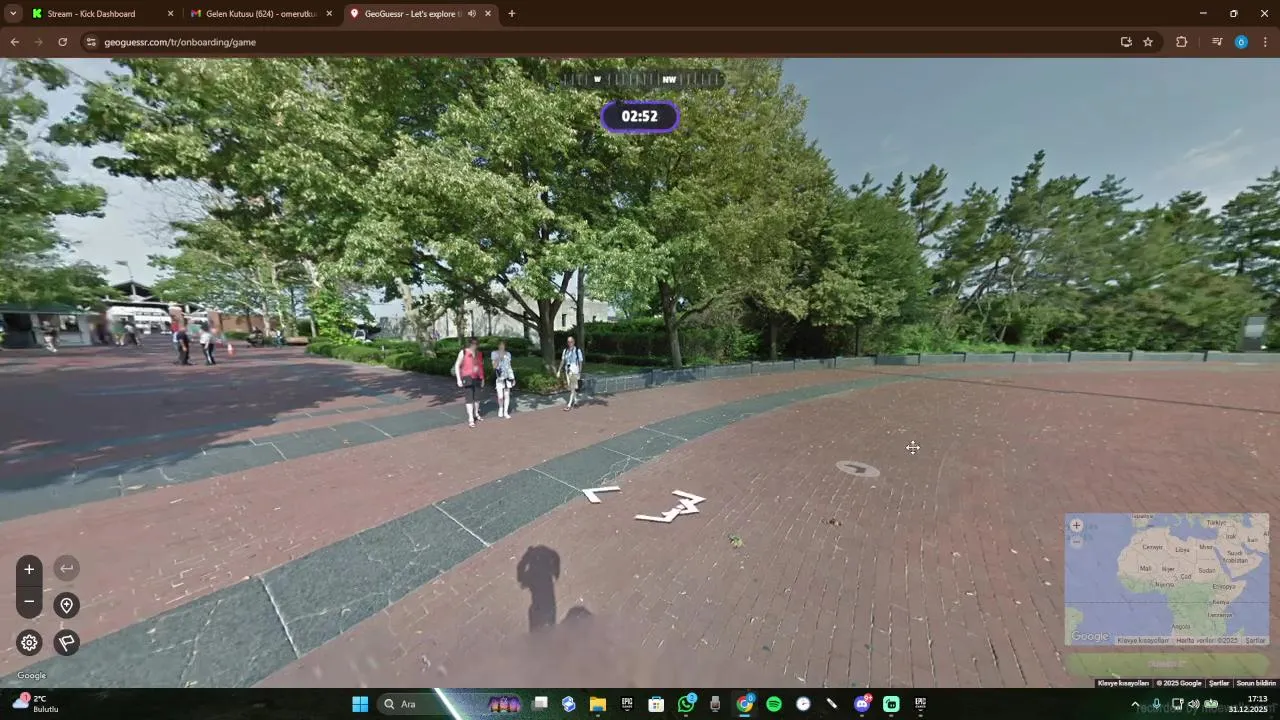Switch to the Gelen Kutusu Gmail tab
The image size is (1280, 720).
pyautogui.click(x=262, y=14)
